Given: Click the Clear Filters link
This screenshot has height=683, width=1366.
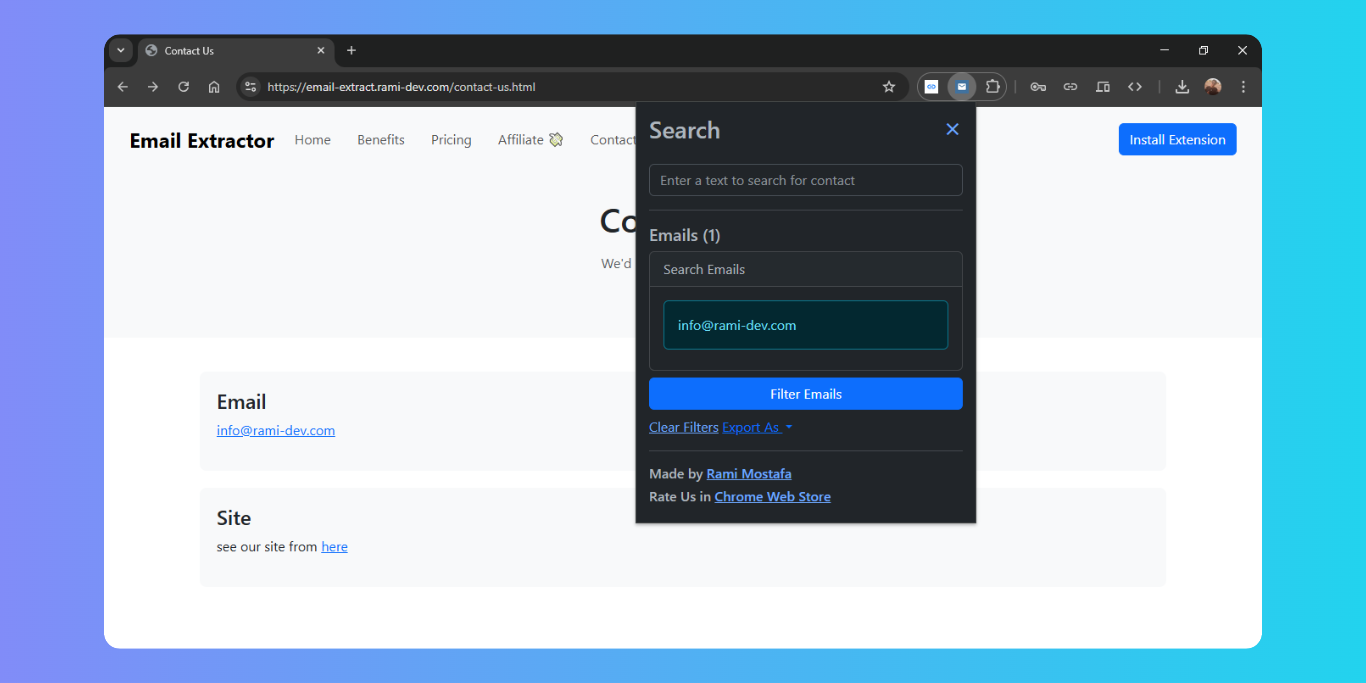Looking at the screenshot, I should 684,427.
